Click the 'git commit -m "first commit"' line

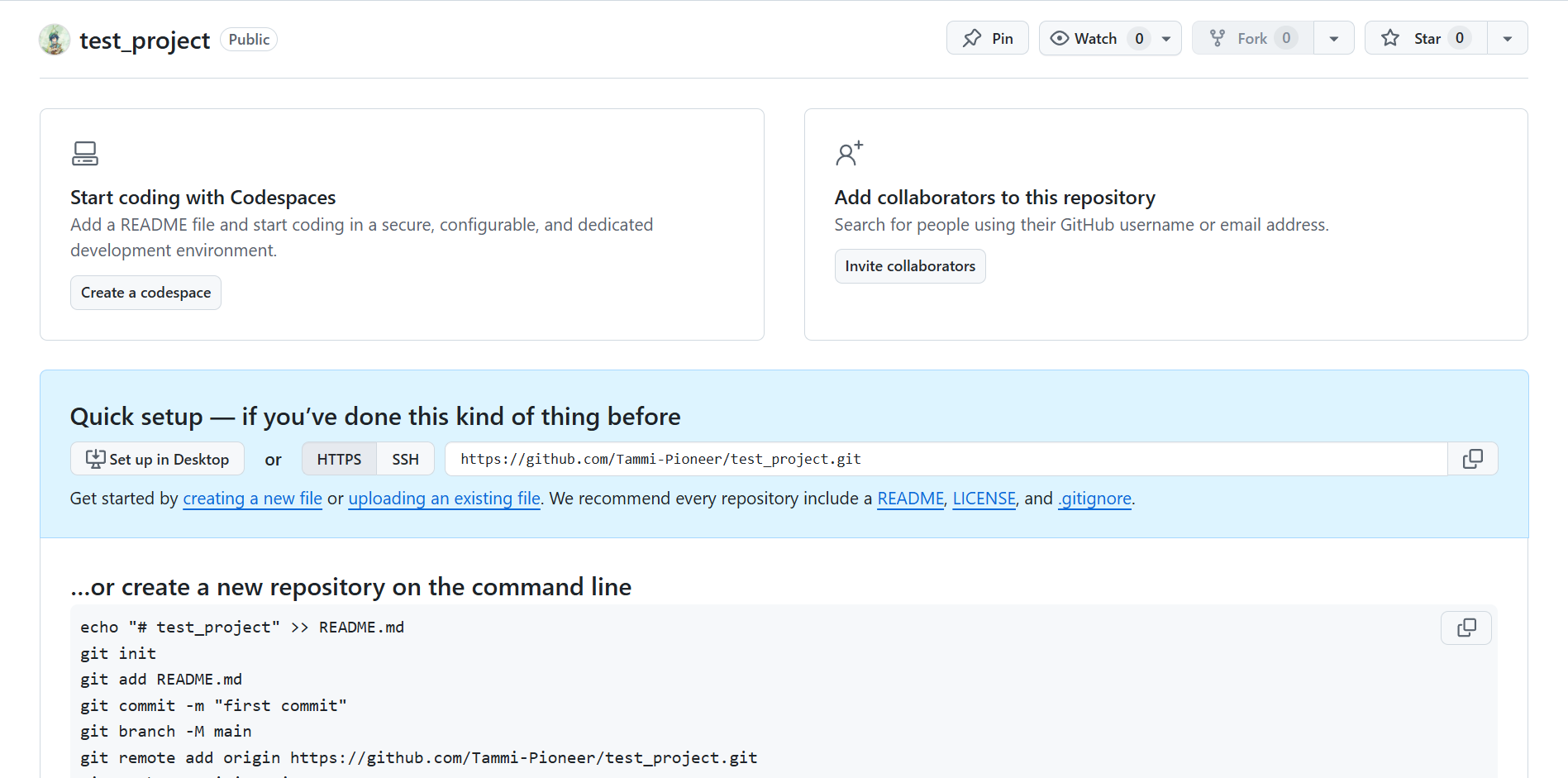(213, 705)
